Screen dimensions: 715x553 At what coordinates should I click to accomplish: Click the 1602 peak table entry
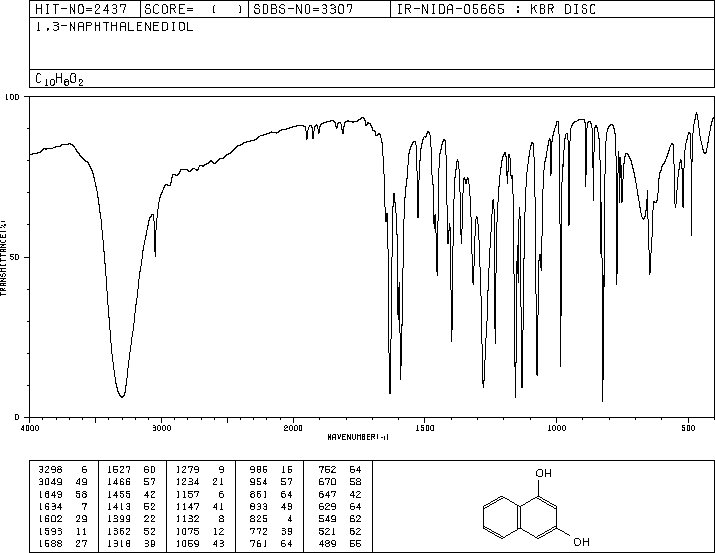point(50,519)
